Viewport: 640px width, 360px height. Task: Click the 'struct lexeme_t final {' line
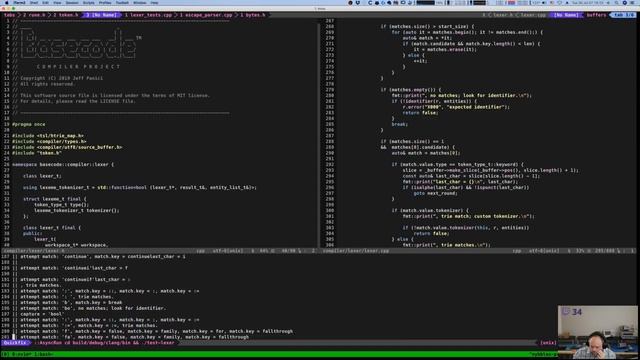tap(55, 199)
